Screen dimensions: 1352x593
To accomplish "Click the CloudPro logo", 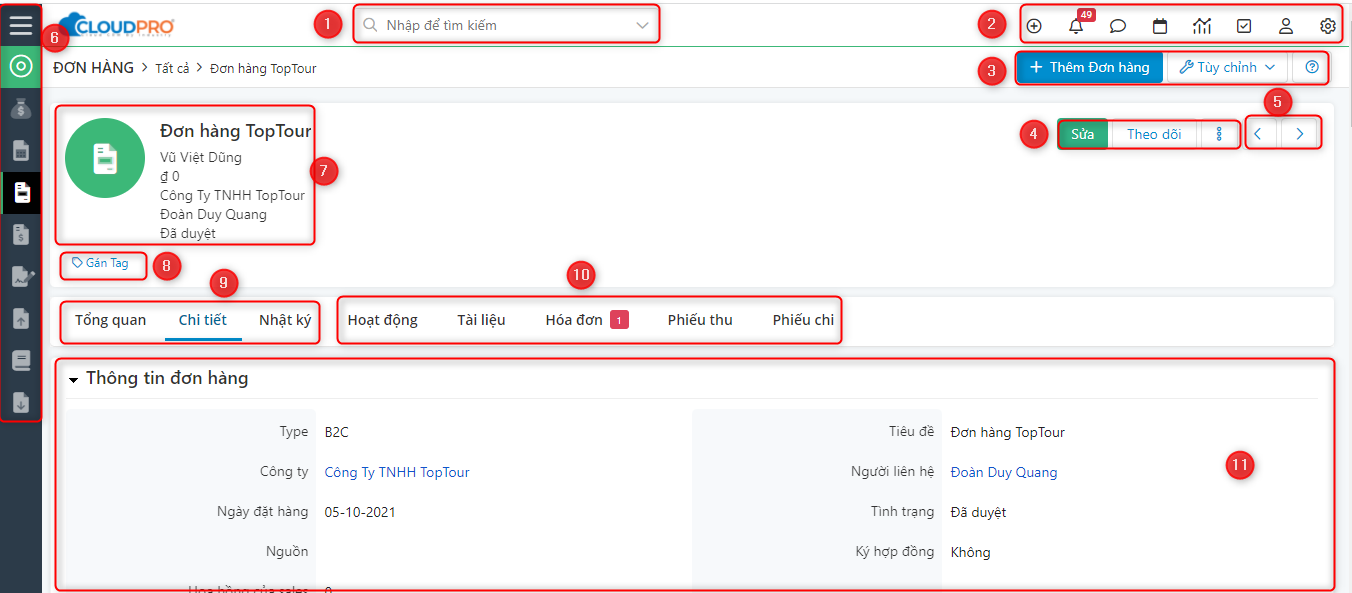I will tap(117, 25).
